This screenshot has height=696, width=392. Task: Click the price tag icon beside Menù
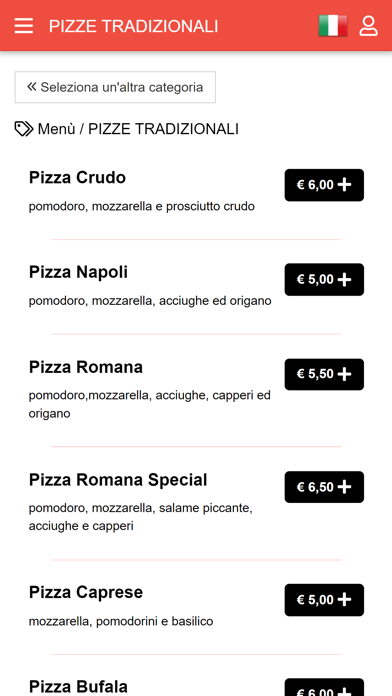(x=24, y=129)
